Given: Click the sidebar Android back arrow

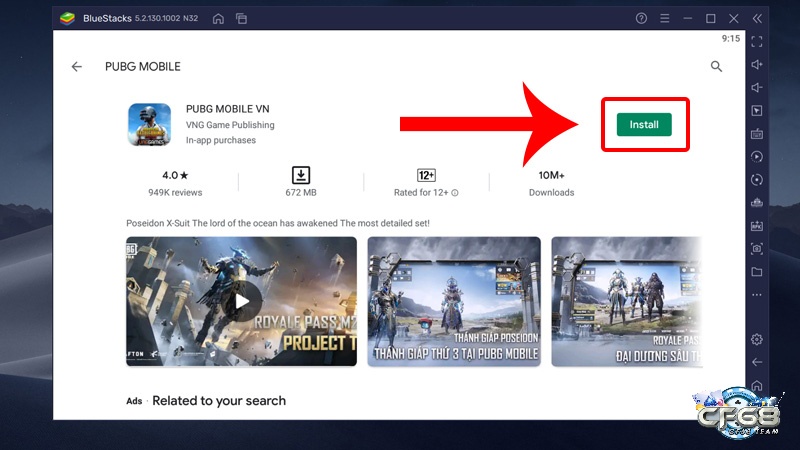Looking at the screenshot, I should [x=757, y=362].
